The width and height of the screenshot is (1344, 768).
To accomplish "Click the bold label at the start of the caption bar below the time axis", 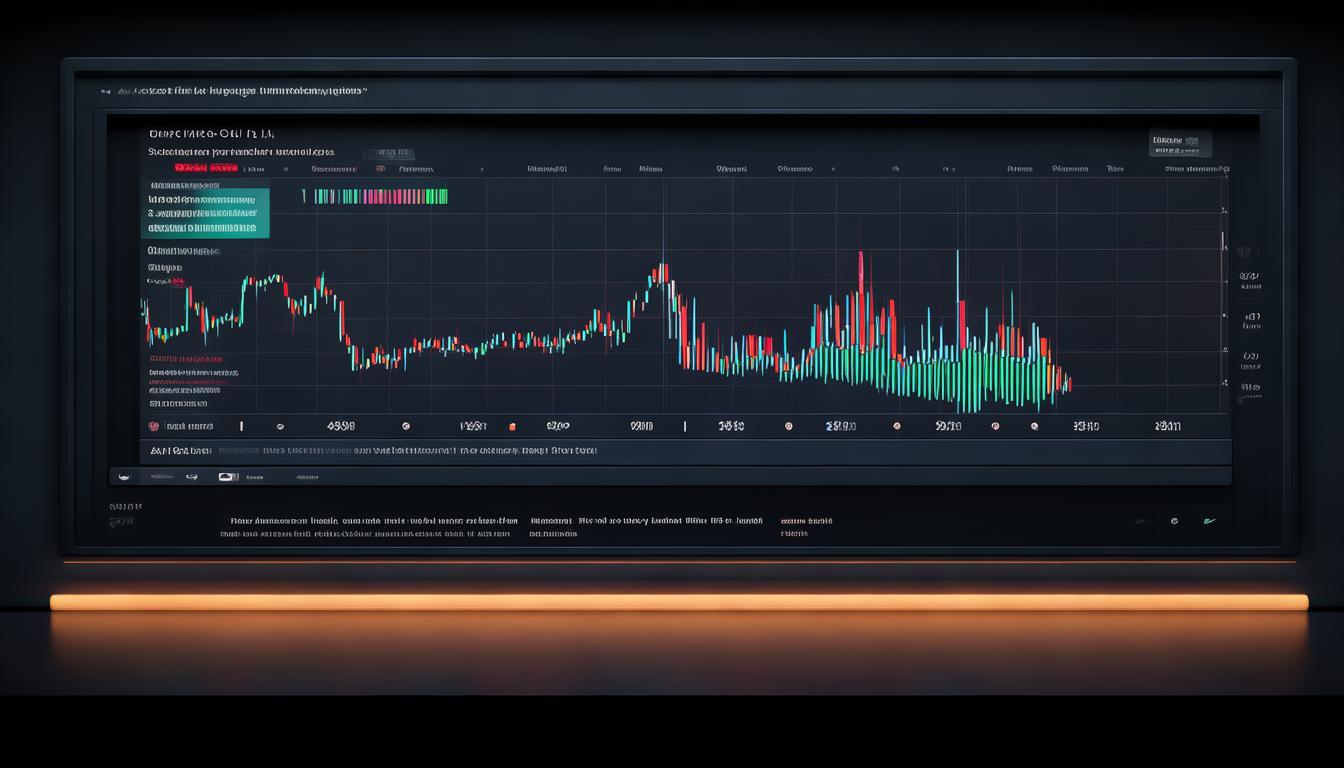I will (180, 451).
